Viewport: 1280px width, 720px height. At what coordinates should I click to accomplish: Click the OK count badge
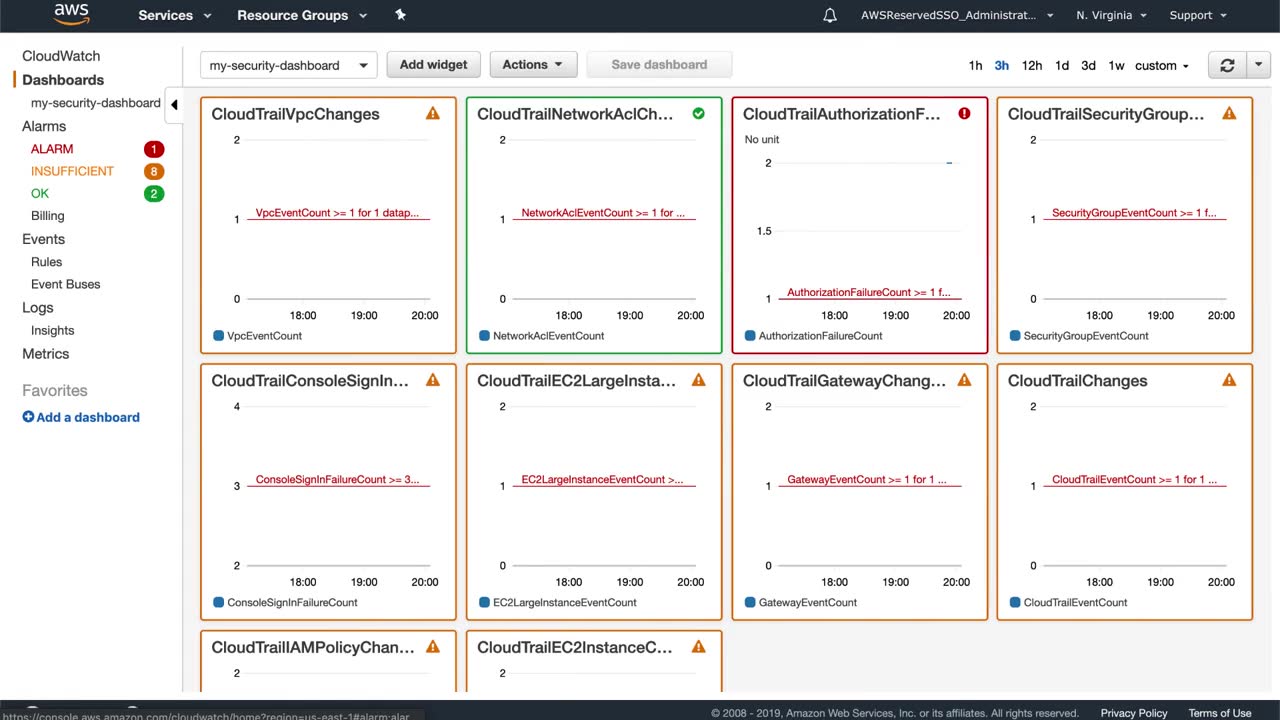153,193
